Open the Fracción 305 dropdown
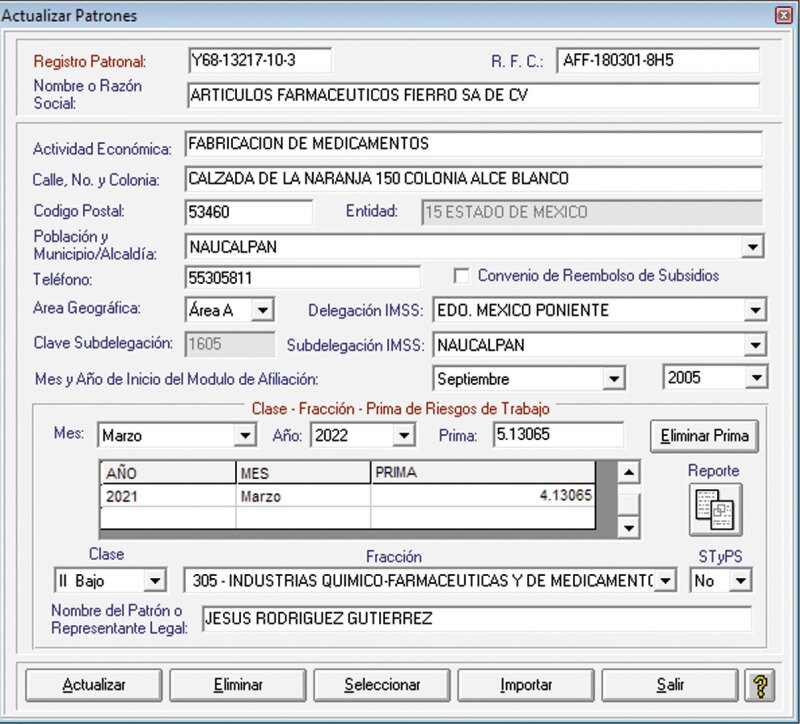The width and height of the screenshot is (800, 724). [x=666, y=581]
